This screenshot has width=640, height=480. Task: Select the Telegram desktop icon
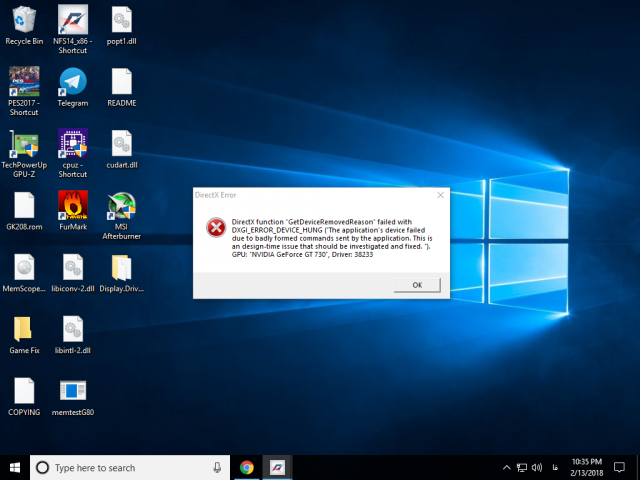pyautogui.click(x=73, y=87)
